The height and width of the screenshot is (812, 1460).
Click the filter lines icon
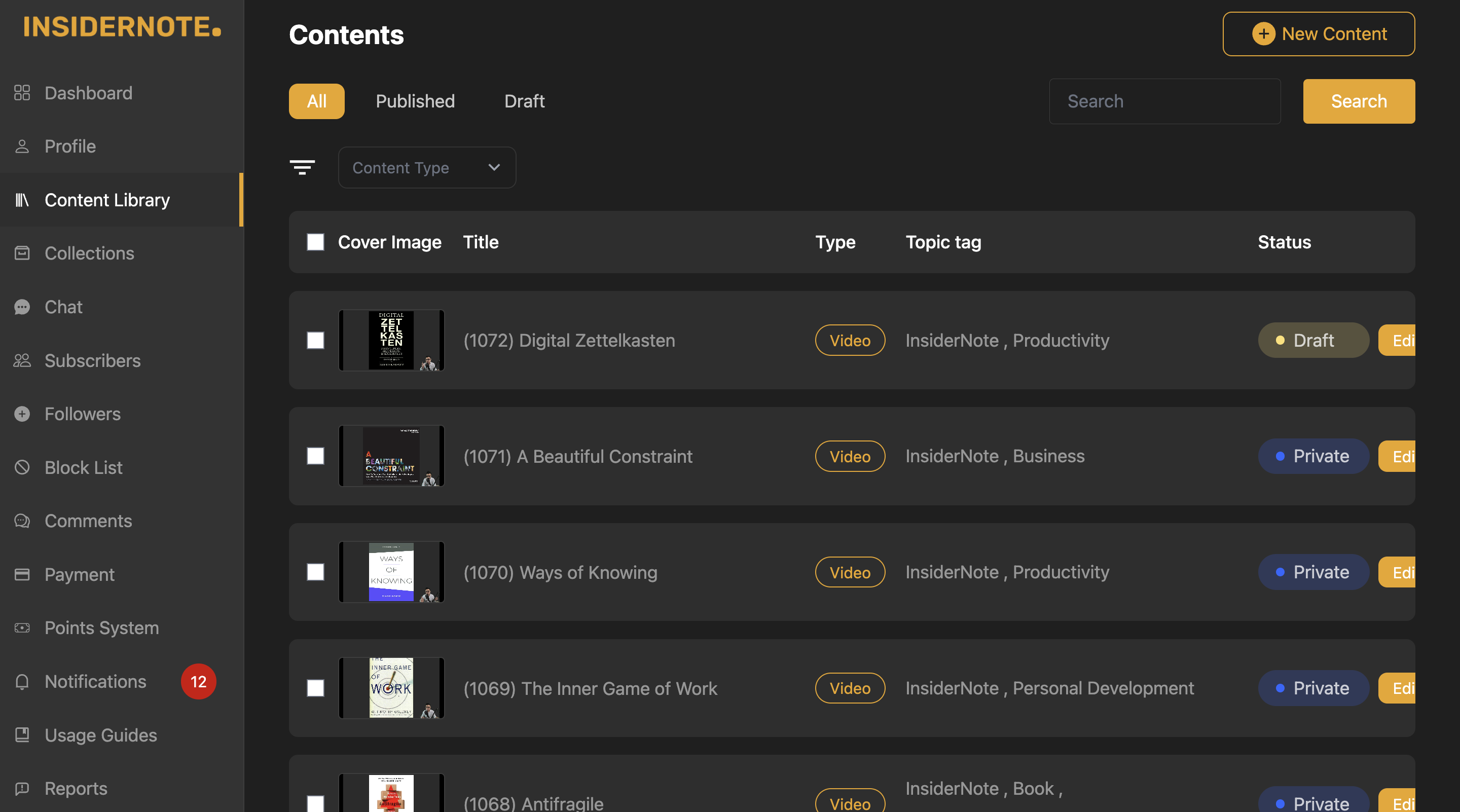(x=302, y=168)
